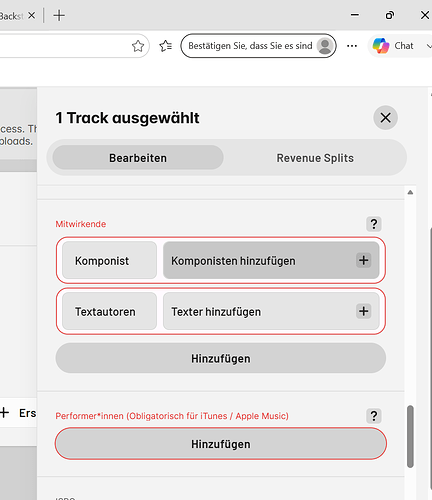Image resolution: width=432 pixels, height=500 pixels.
Task: Click the Texter hinzufügen input field
Action: click(x=271, y=311)
